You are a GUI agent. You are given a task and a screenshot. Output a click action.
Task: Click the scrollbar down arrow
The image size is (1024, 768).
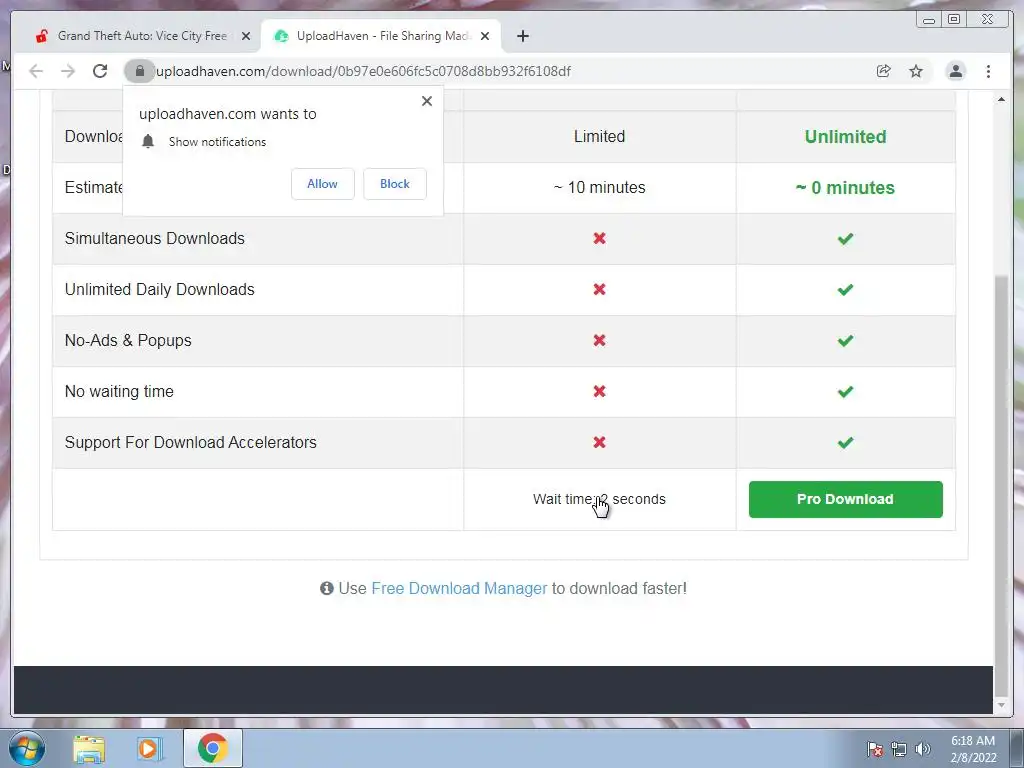[1001, 705]
